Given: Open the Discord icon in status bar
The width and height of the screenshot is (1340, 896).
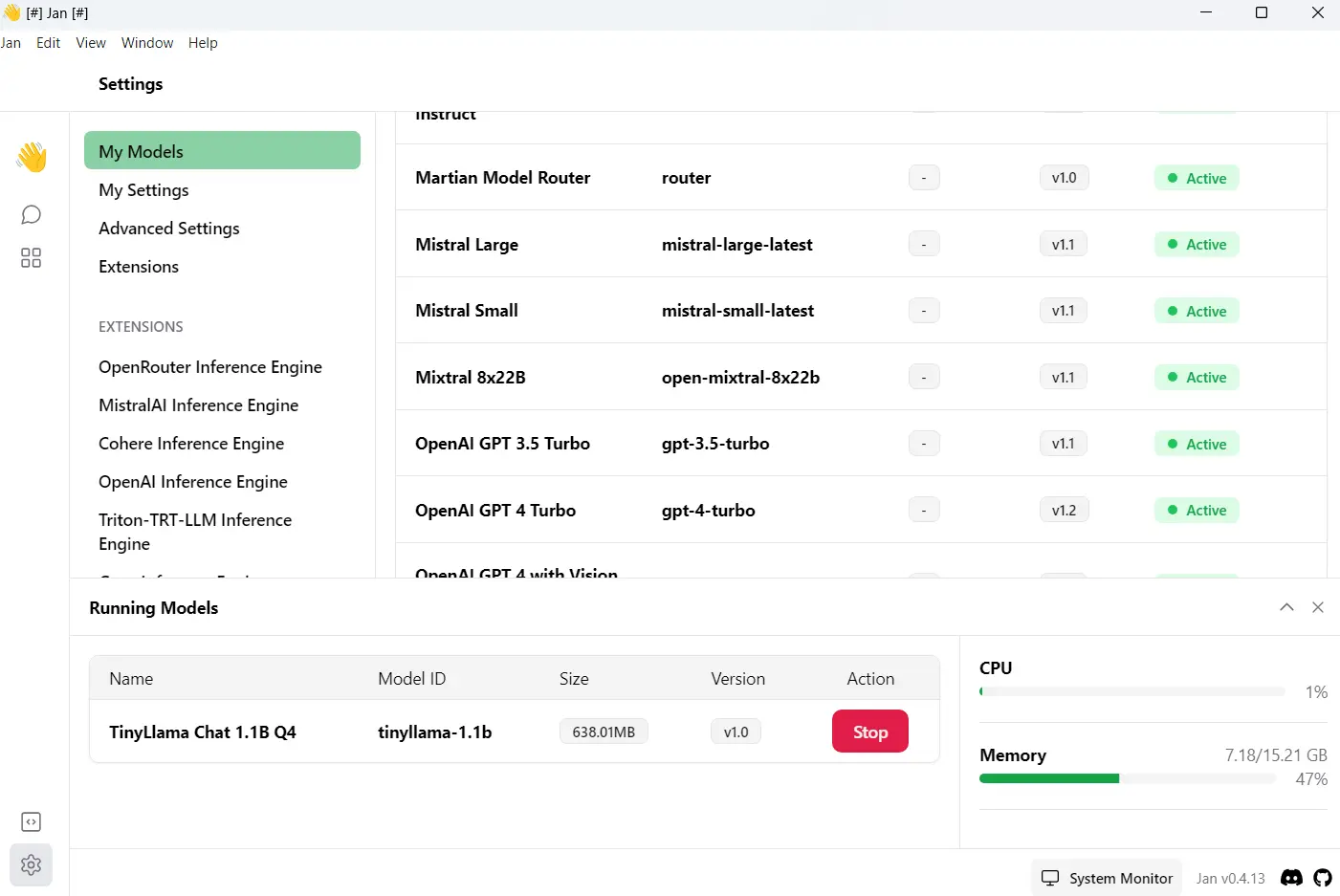Looking at the screenshot, I should click(x=1291, y=877).
